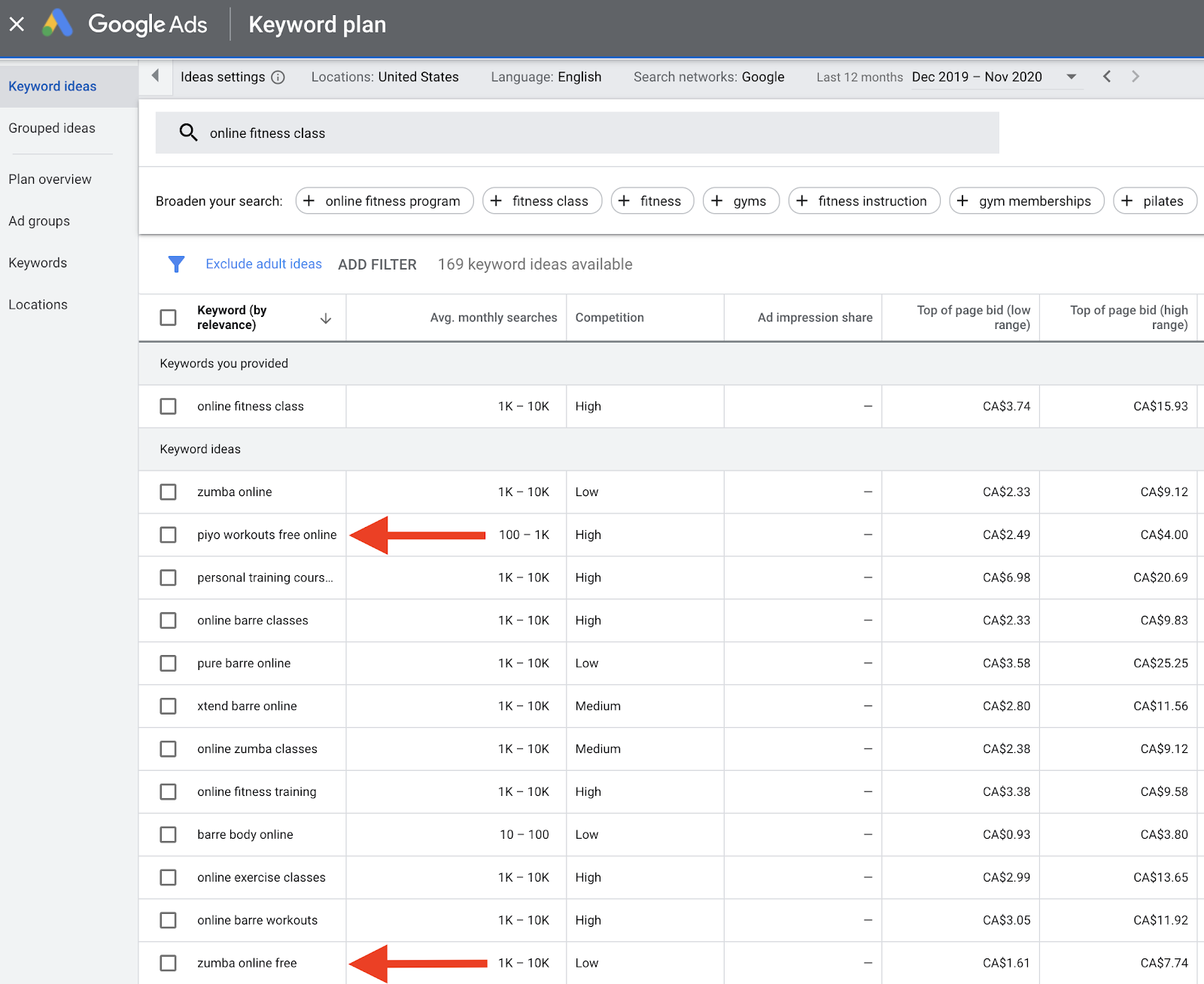
Task: Toggle the select-all keywords header checkbox
Action: 168,318
